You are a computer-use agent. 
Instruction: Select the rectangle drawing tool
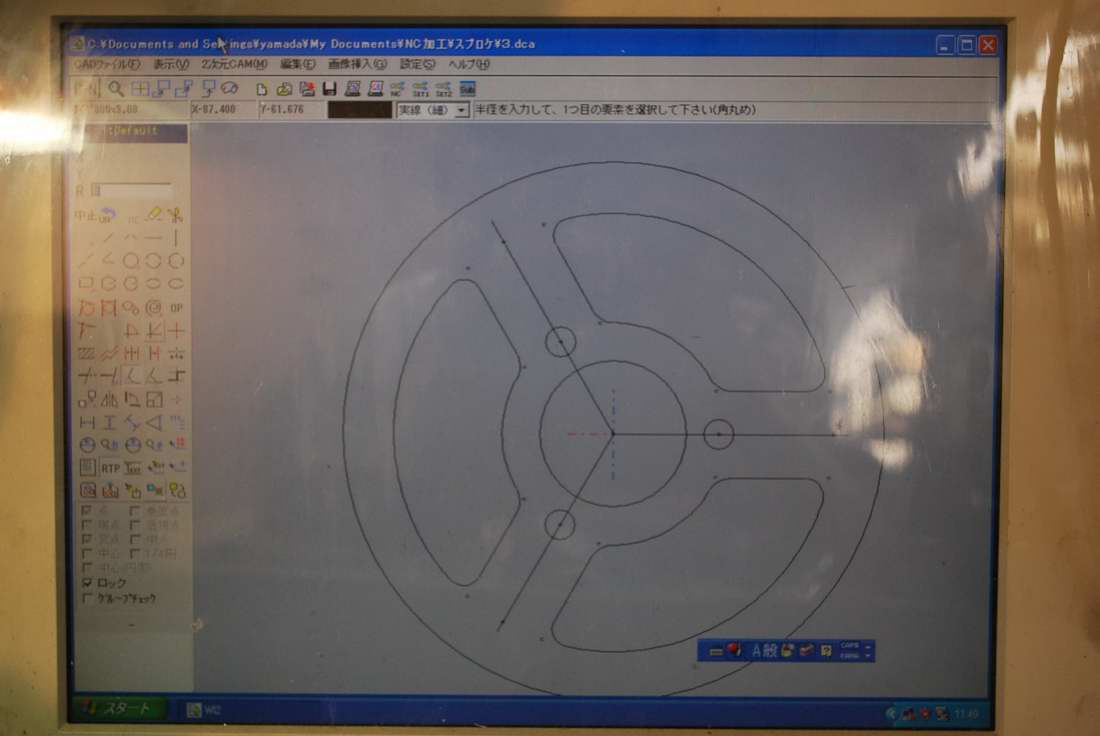point(86,283)
